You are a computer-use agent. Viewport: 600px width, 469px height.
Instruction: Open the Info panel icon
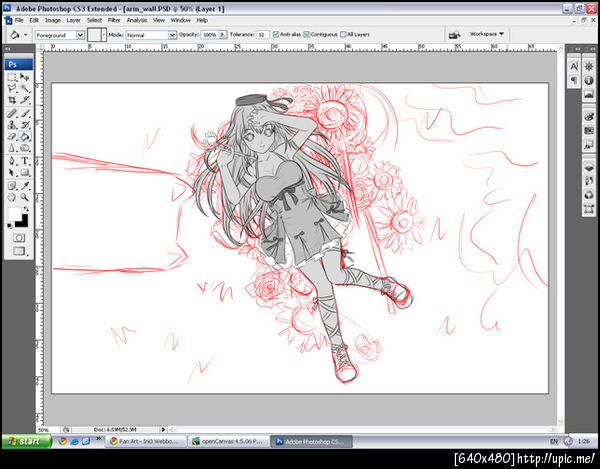click(x=589, y=80)
